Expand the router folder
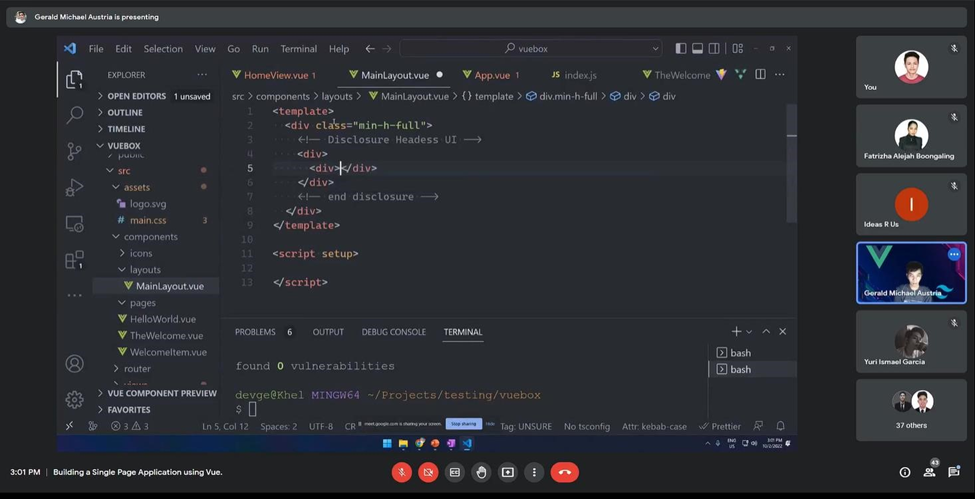975x499 pixels. pos(157,368)
